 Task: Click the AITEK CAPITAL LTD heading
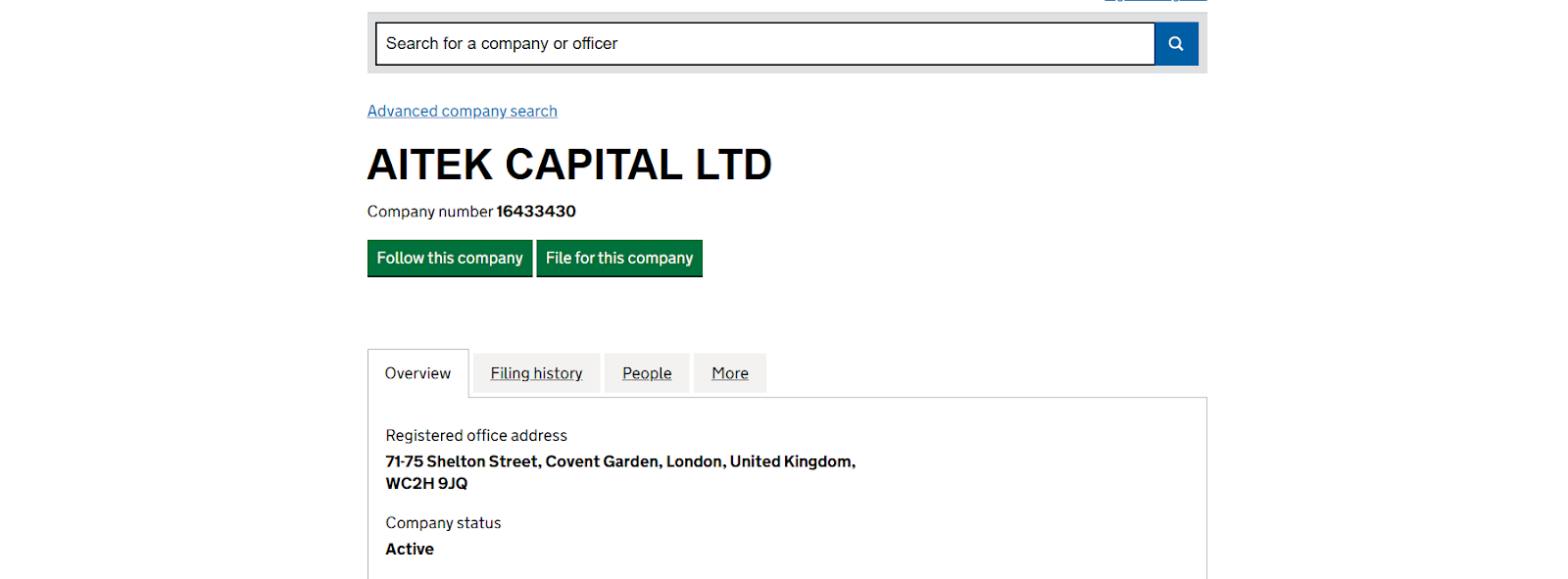tap(569, 165)
